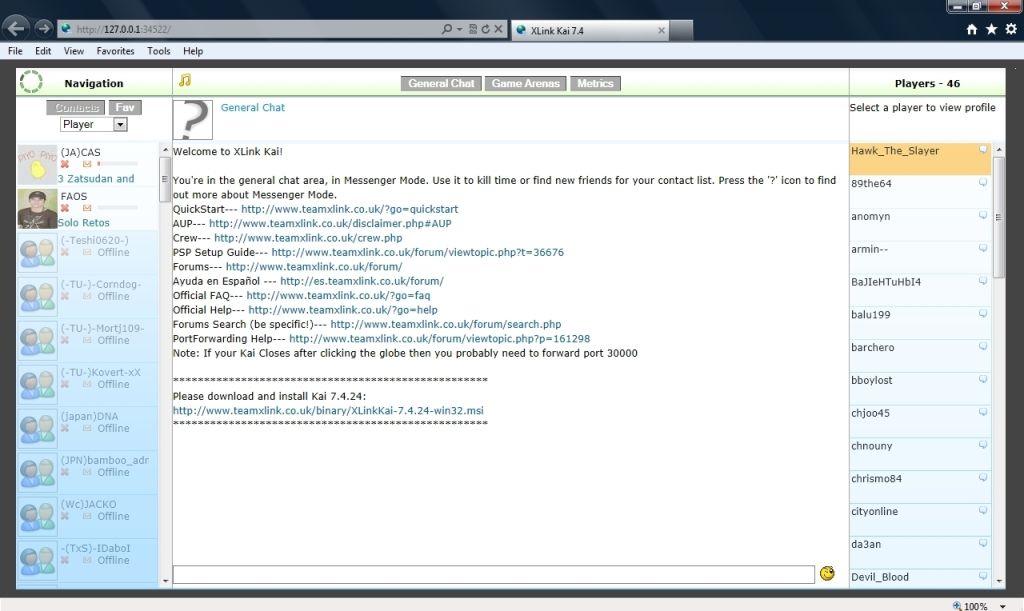The height and width of the screenshot is (611, 1024).
Task: Click the browser back arrow button
Action: 16,29
